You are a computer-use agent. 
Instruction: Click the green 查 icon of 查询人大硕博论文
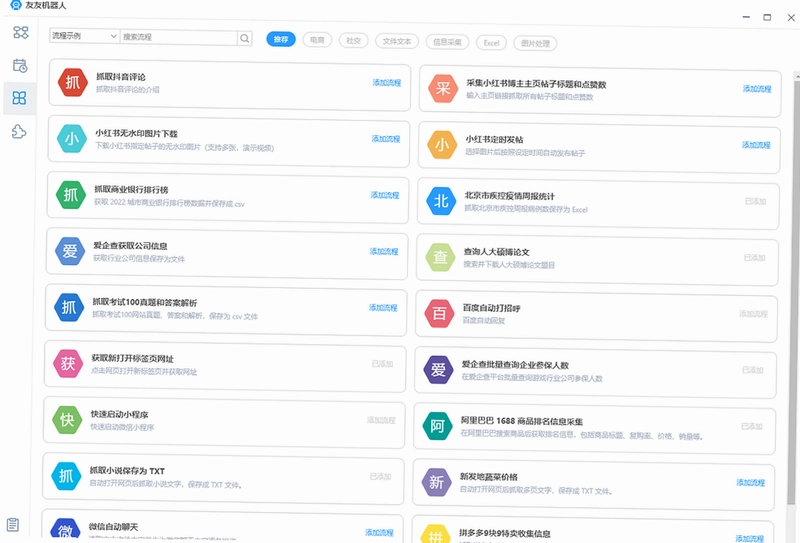click(440, 257)
